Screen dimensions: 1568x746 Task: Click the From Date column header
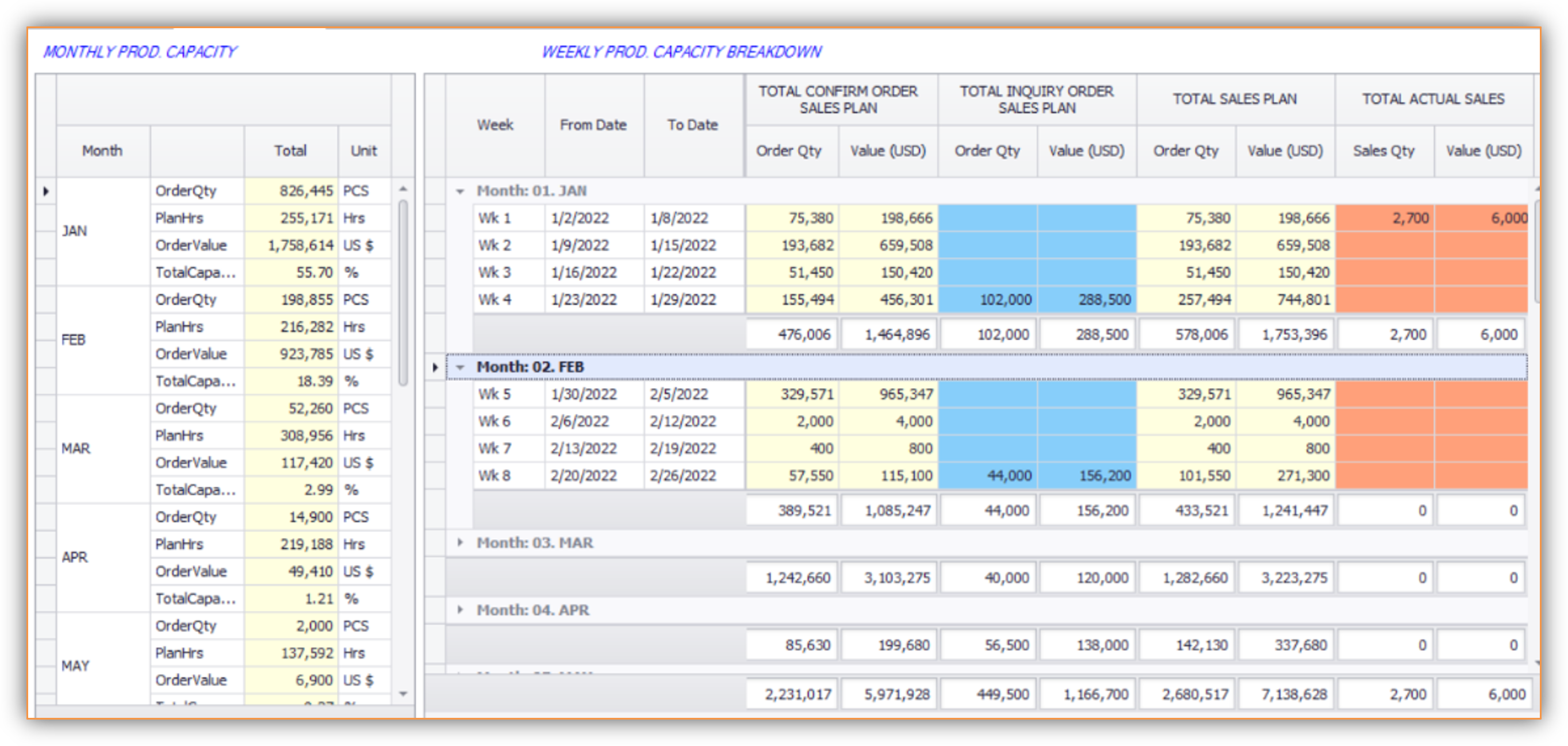(593, 125)
